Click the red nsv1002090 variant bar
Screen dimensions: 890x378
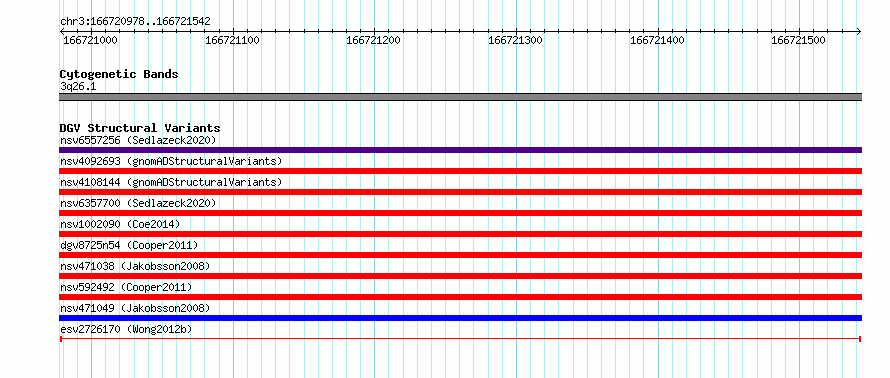[460, 234]
